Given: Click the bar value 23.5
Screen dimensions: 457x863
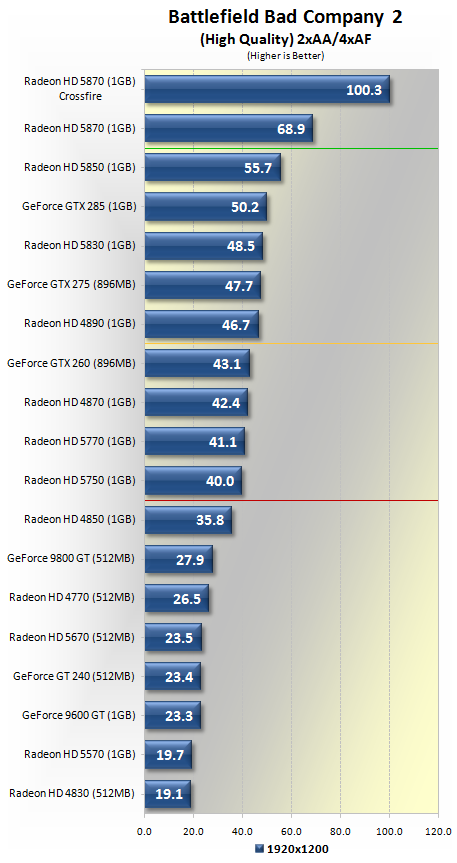Looking at the screenshot, I should 179,638.
